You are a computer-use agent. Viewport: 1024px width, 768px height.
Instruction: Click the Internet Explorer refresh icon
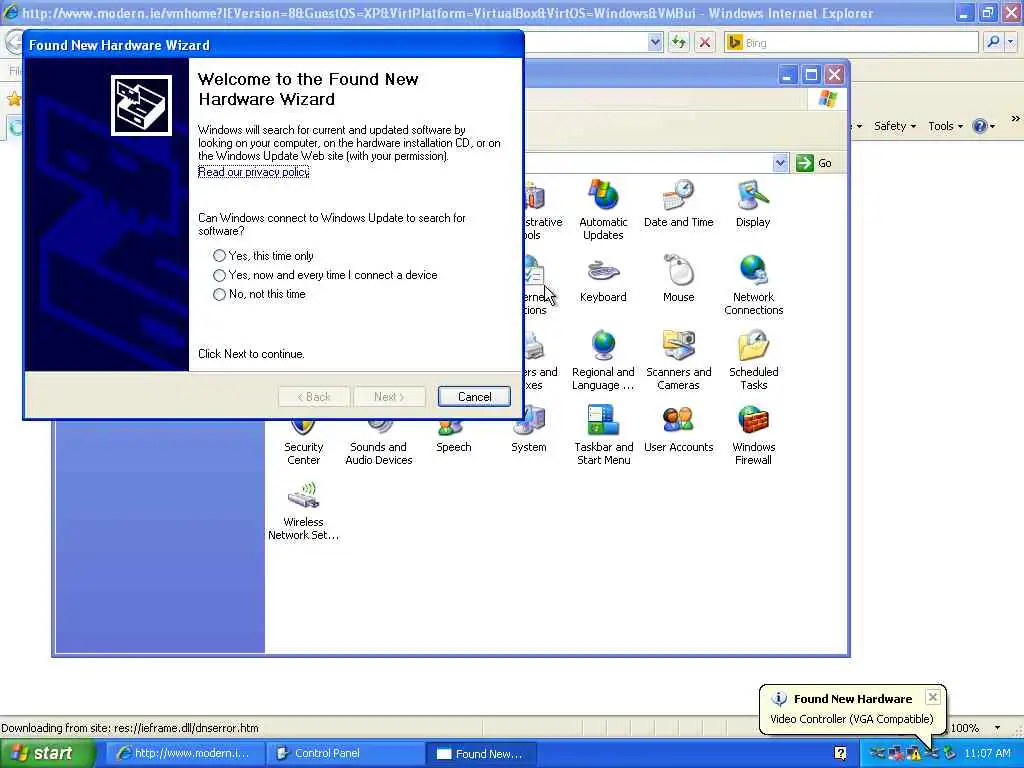[x=679, y=42]
